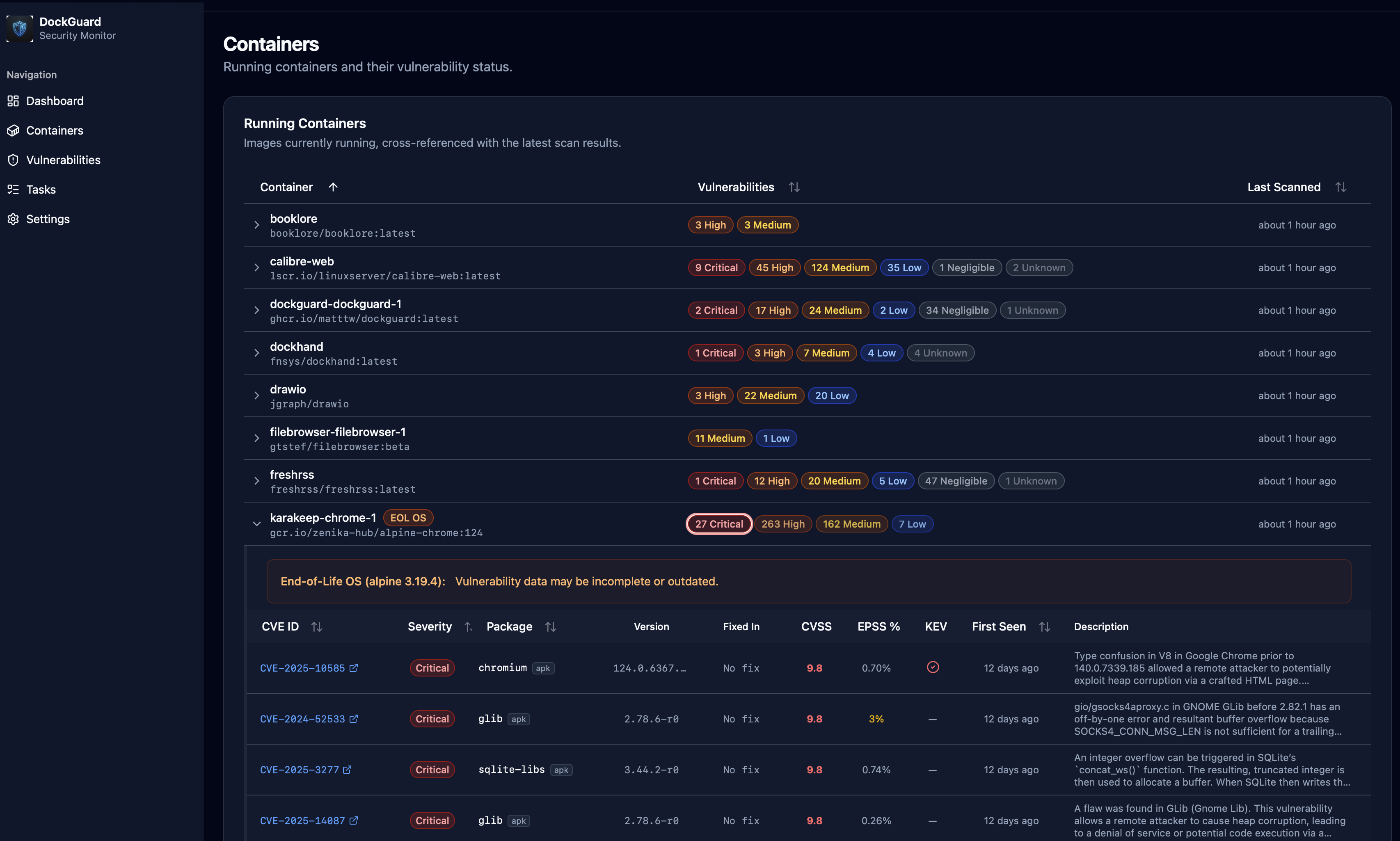
Task: Collapse the karakeep-chrome-1 container row
Action: (257, 523)
